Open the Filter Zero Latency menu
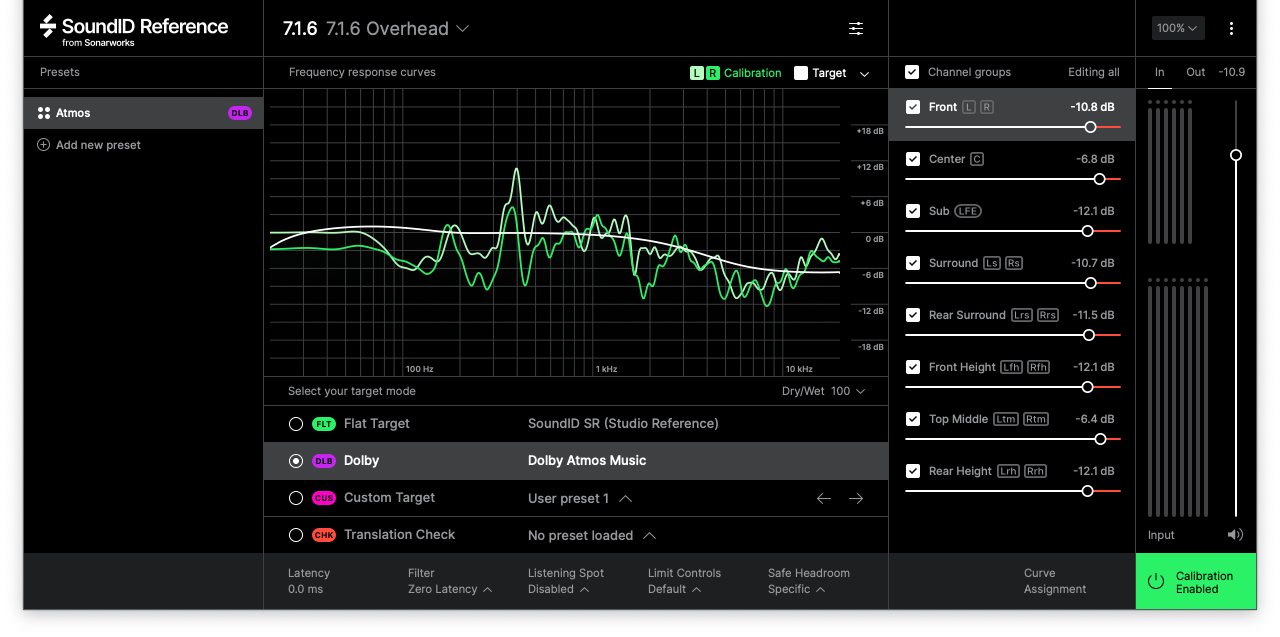The width and height of the screenshot is (1280, 637). point(450,581)
